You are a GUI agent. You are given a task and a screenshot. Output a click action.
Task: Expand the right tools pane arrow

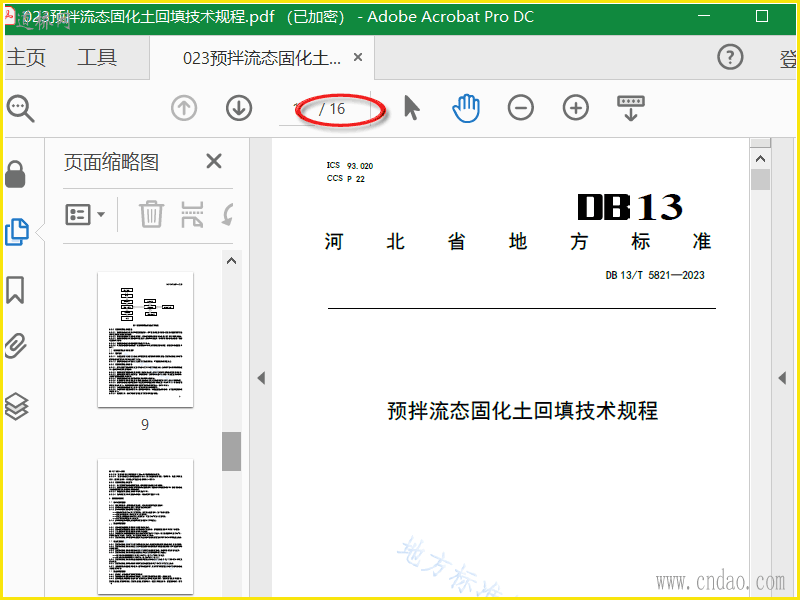pyautogui.click(x=782, y=378)
